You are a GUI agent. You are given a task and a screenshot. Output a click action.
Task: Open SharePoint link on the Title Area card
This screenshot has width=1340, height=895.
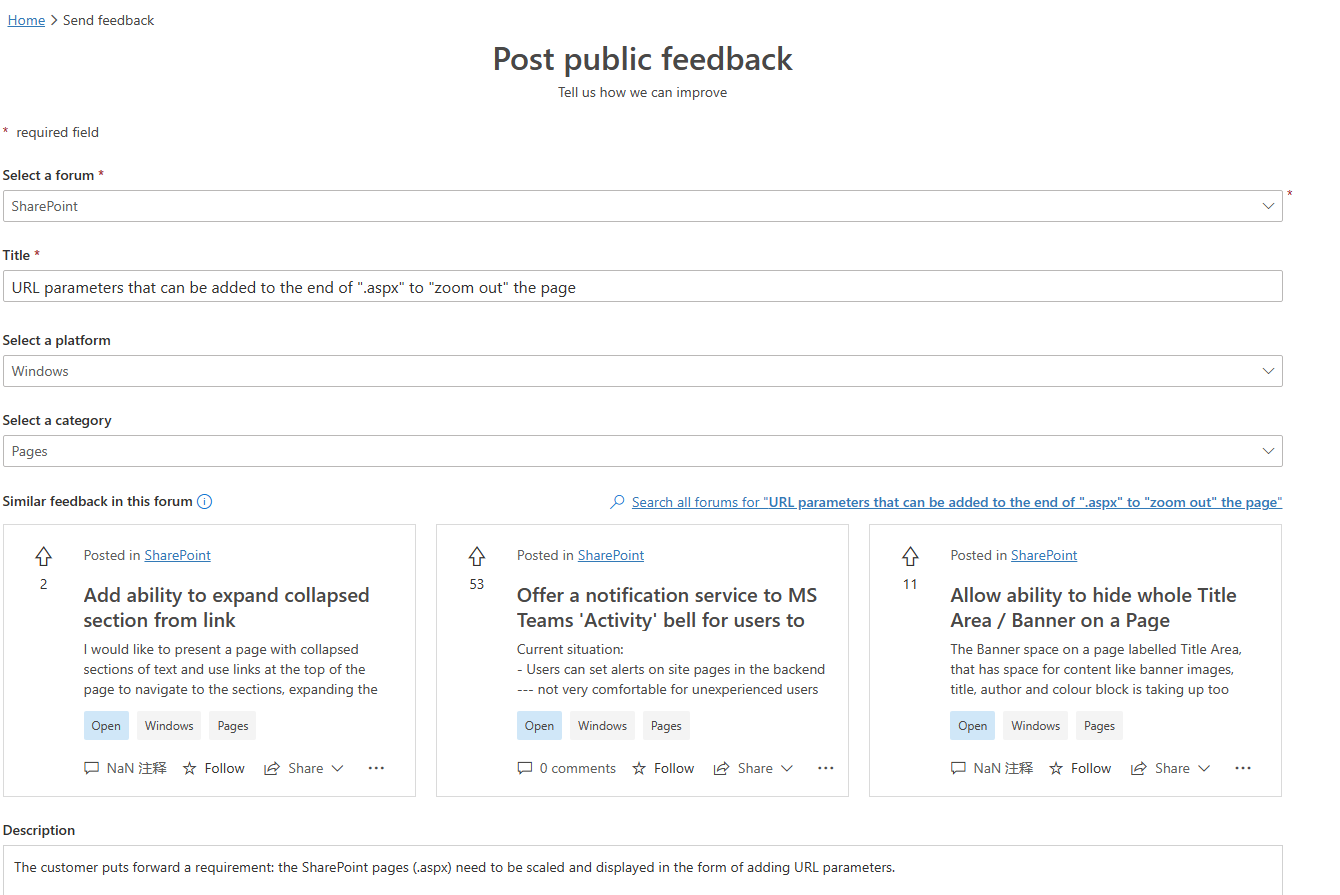click(1044, 555)
